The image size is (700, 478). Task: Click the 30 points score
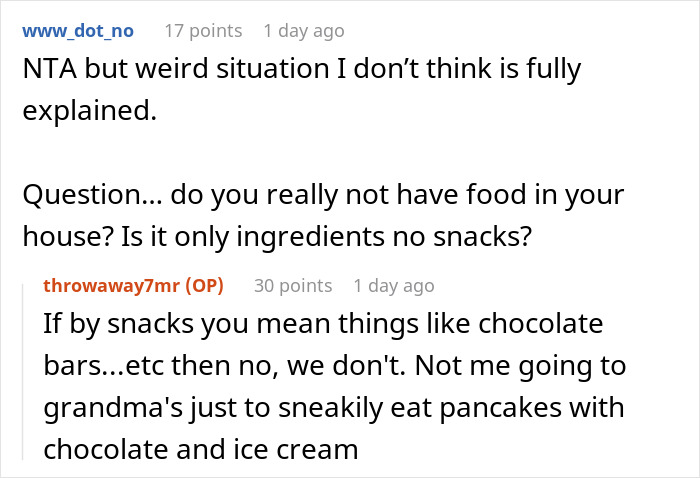coord(292,285)
